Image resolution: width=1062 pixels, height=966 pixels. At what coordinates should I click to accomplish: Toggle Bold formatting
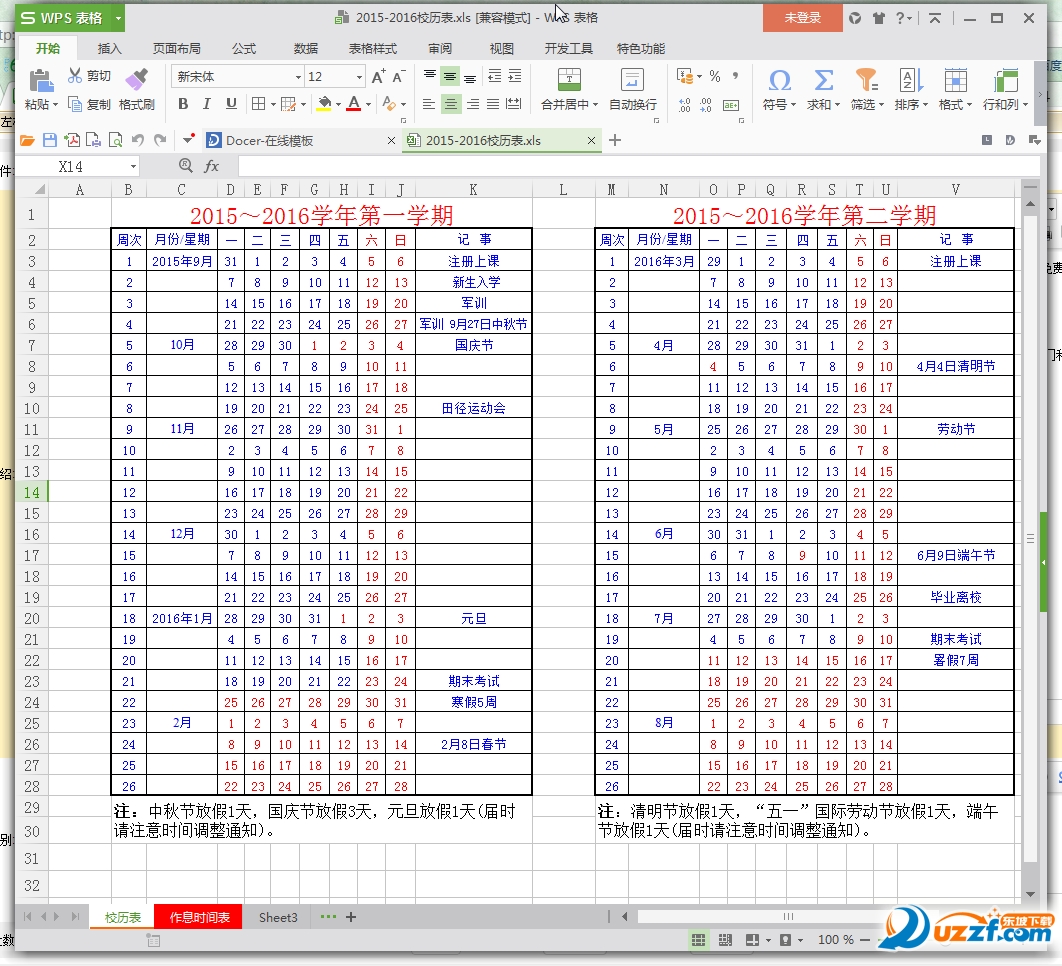point(183,104)
